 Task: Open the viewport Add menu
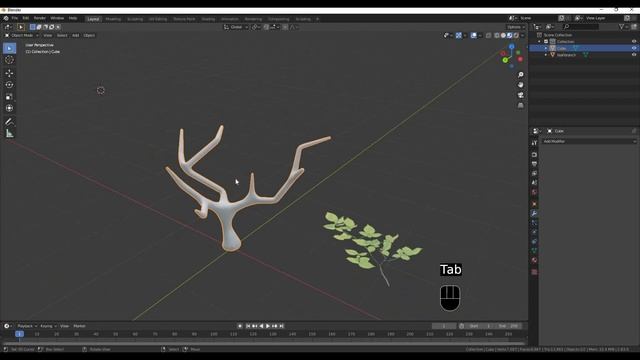tap(76, 36)
